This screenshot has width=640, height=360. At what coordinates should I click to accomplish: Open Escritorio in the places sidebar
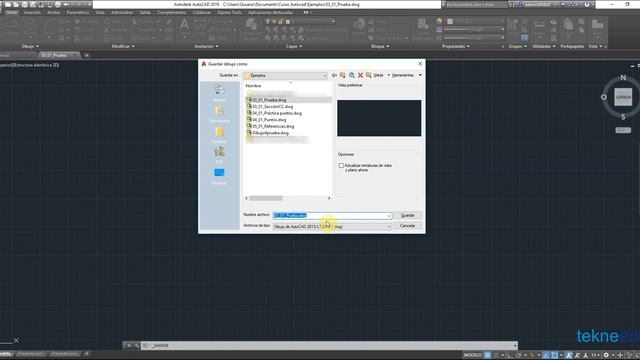[219, 176]
